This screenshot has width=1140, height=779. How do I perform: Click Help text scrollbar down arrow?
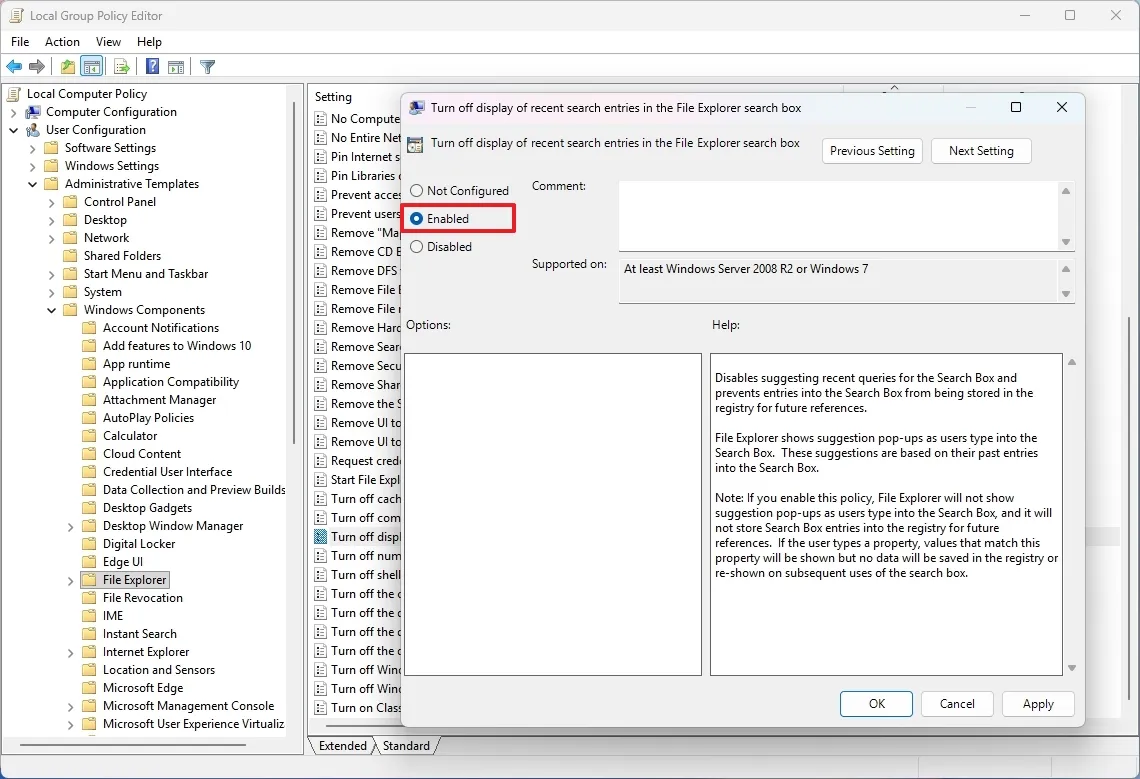[x=1071, y=668]
